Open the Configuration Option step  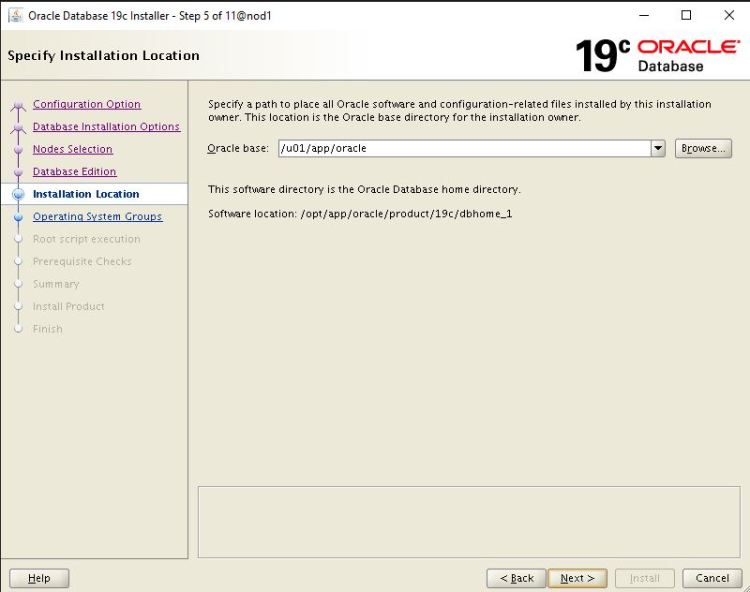coord(86,104)
